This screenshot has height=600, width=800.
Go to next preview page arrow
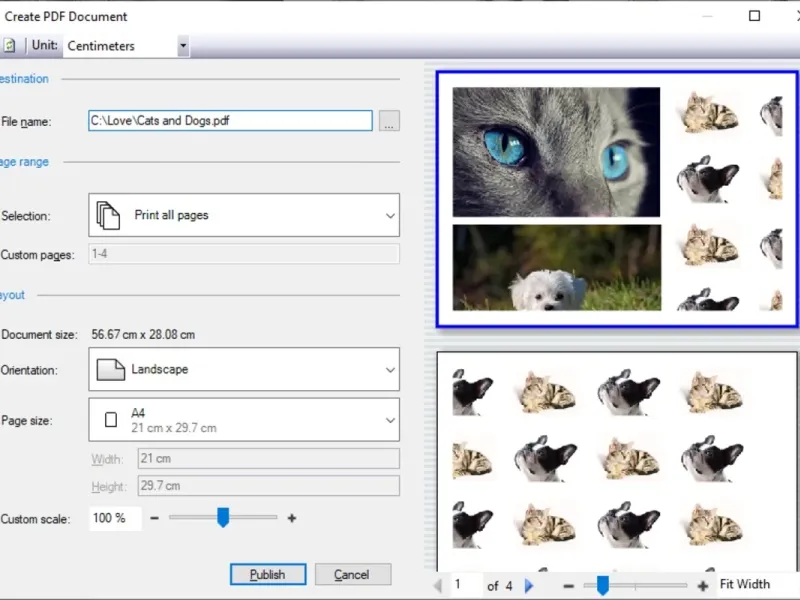pyautogui.click(x=529, y=585)
